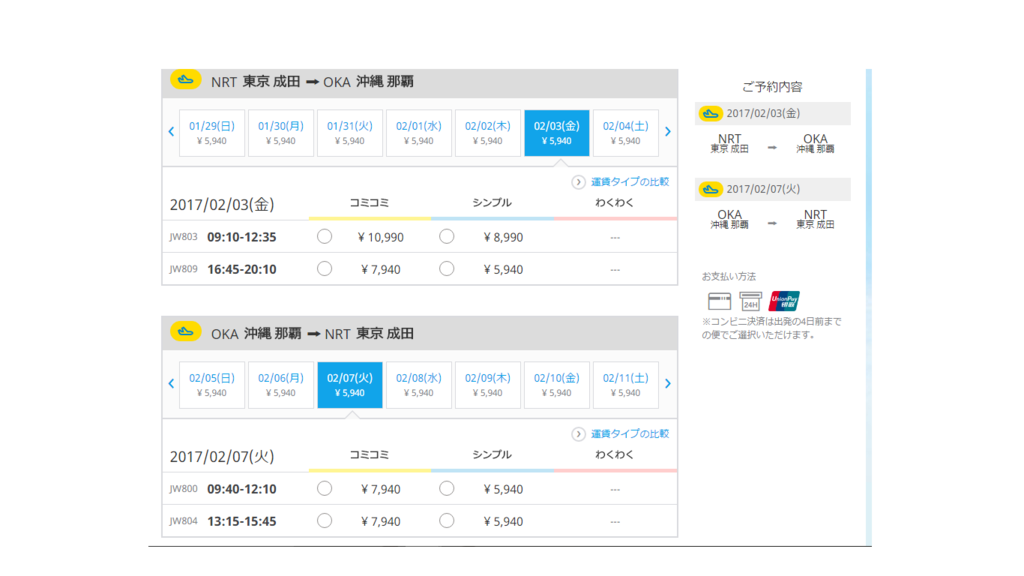Click flight time 09:40-12:10
The height and width of the screenshot is (576, 1024).
point(242,489)
